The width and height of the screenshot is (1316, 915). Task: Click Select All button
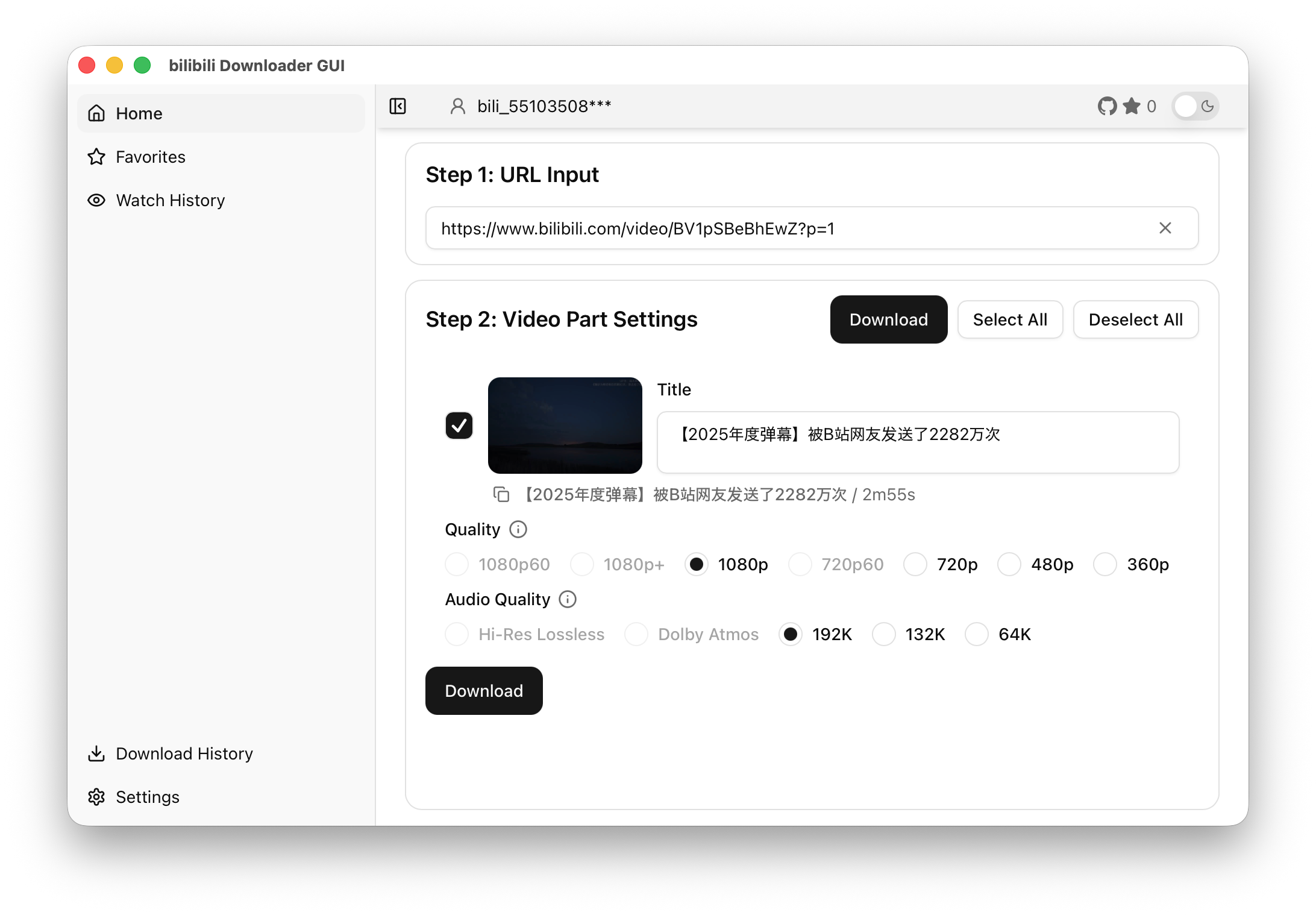click(1010, 319)
